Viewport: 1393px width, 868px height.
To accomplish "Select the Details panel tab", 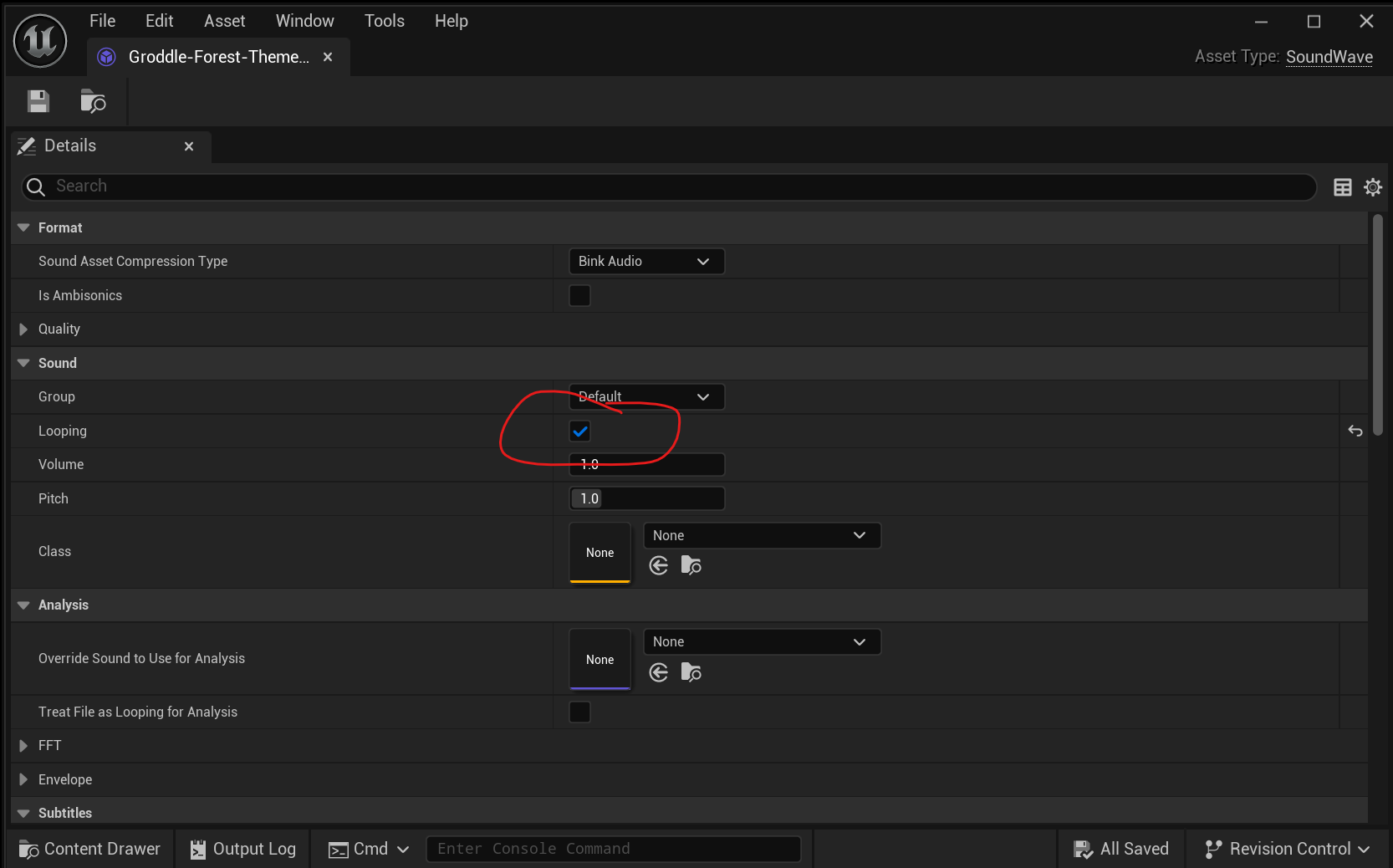I will 111,146.
